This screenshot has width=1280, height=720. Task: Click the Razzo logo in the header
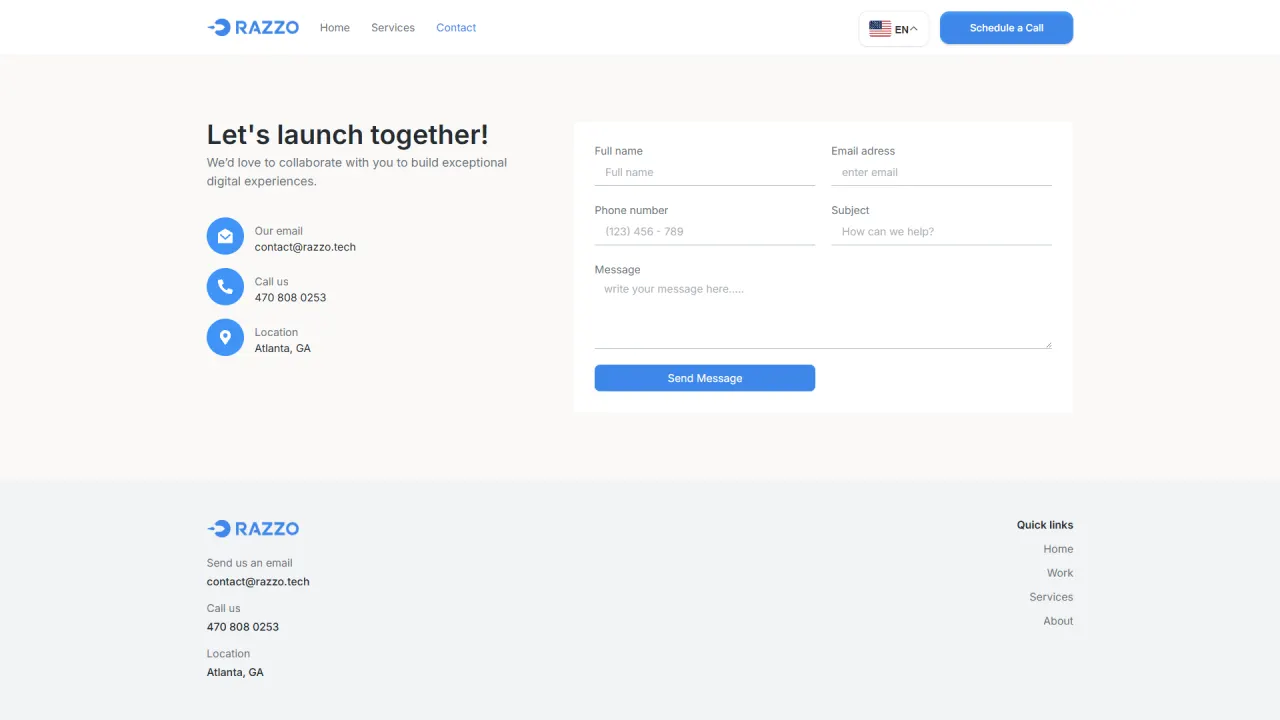[x=253, y=28]
